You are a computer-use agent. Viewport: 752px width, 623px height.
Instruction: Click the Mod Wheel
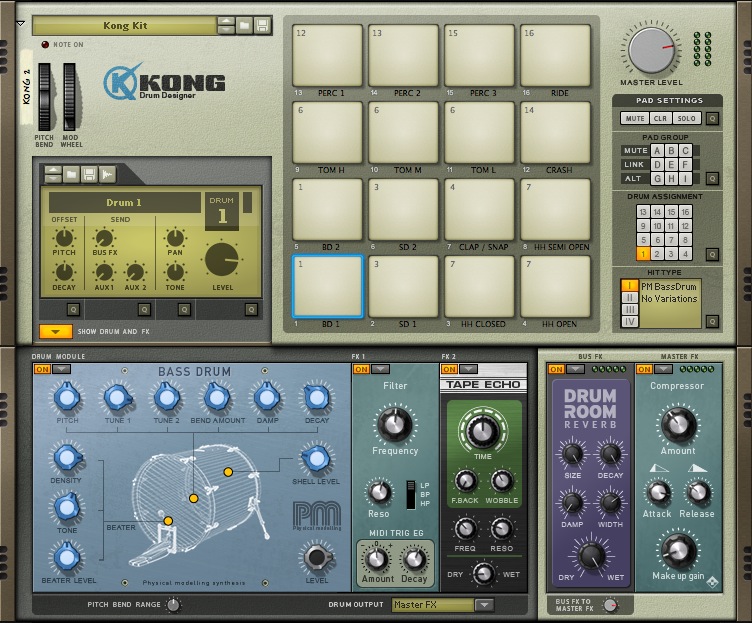[70, 97]
